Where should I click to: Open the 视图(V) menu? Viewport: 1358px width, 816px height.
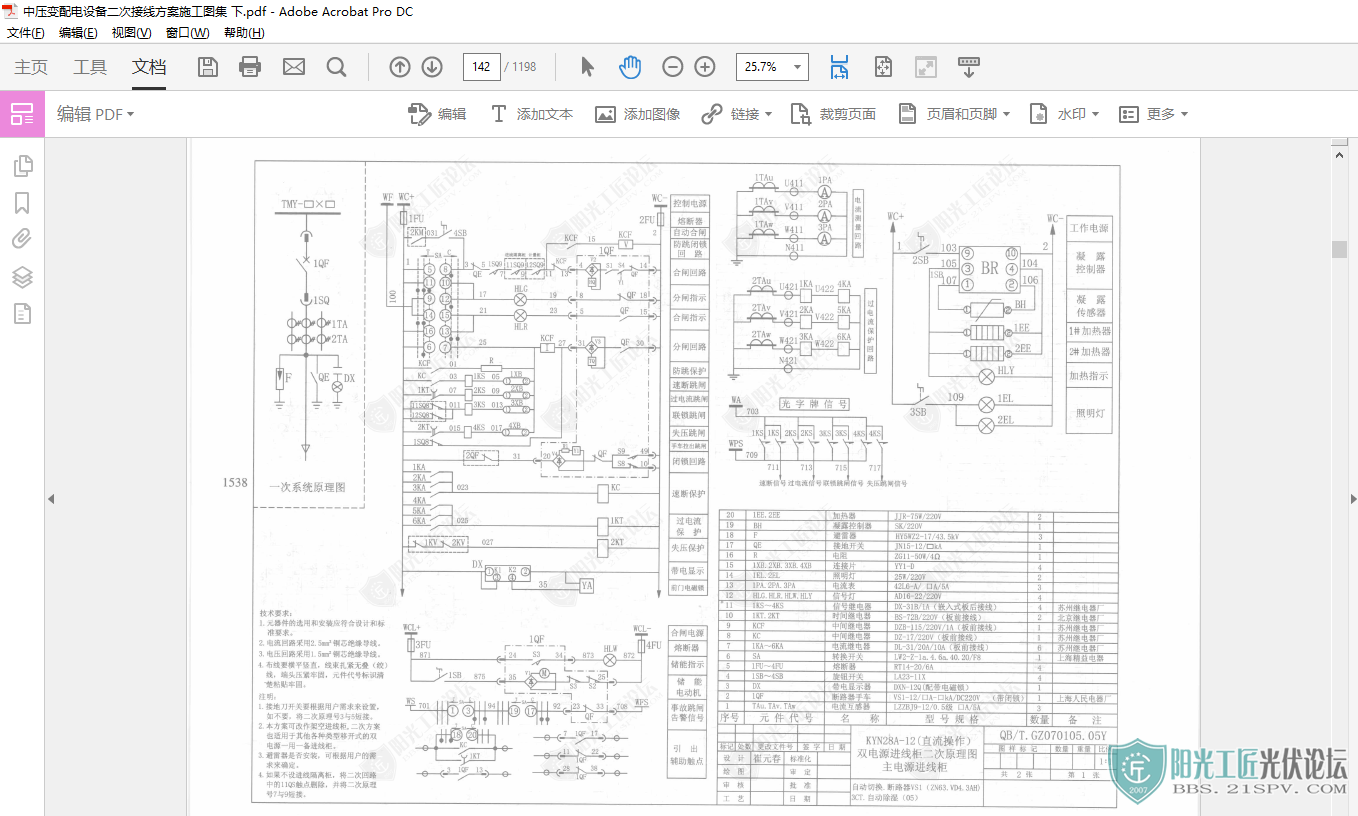click(x=131, y=33)
